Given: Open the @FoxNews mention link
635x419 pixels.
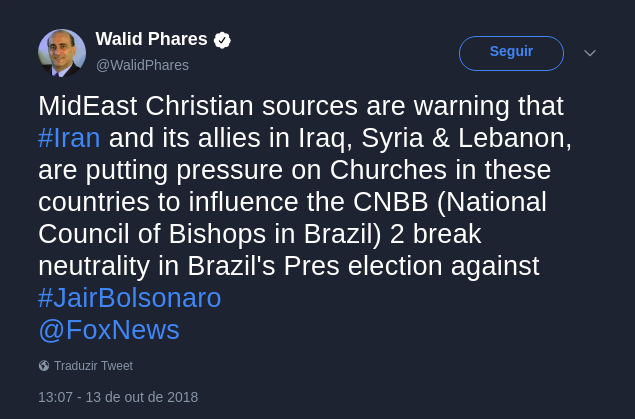Looking at the screenshot, I should (109, 330).
